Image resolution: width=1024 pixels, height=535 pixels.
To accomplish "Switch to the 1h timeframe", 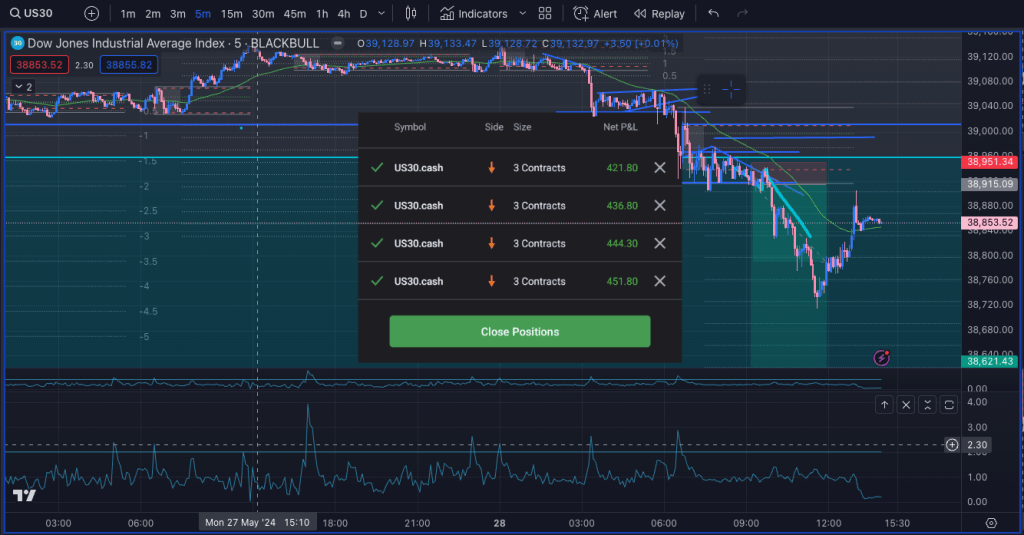I will point(321,14).
